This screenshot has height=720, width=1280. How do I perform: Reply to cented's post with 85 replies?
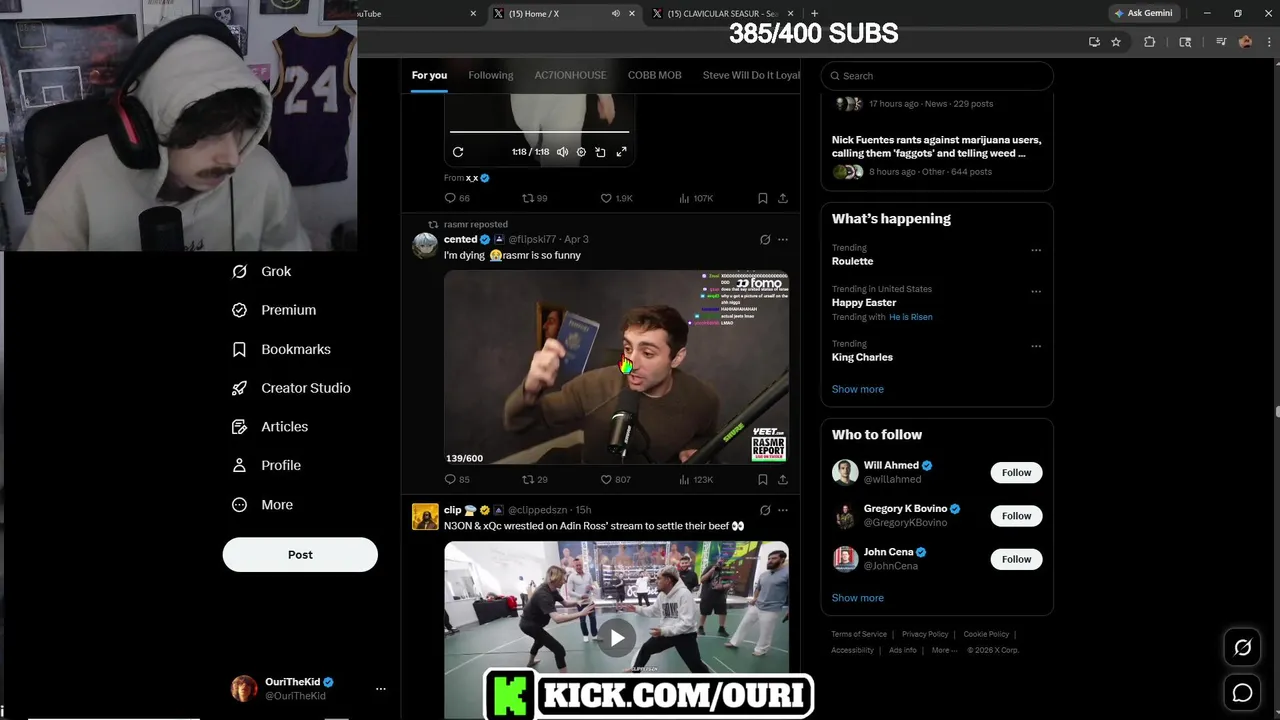[x=457, y=480]
